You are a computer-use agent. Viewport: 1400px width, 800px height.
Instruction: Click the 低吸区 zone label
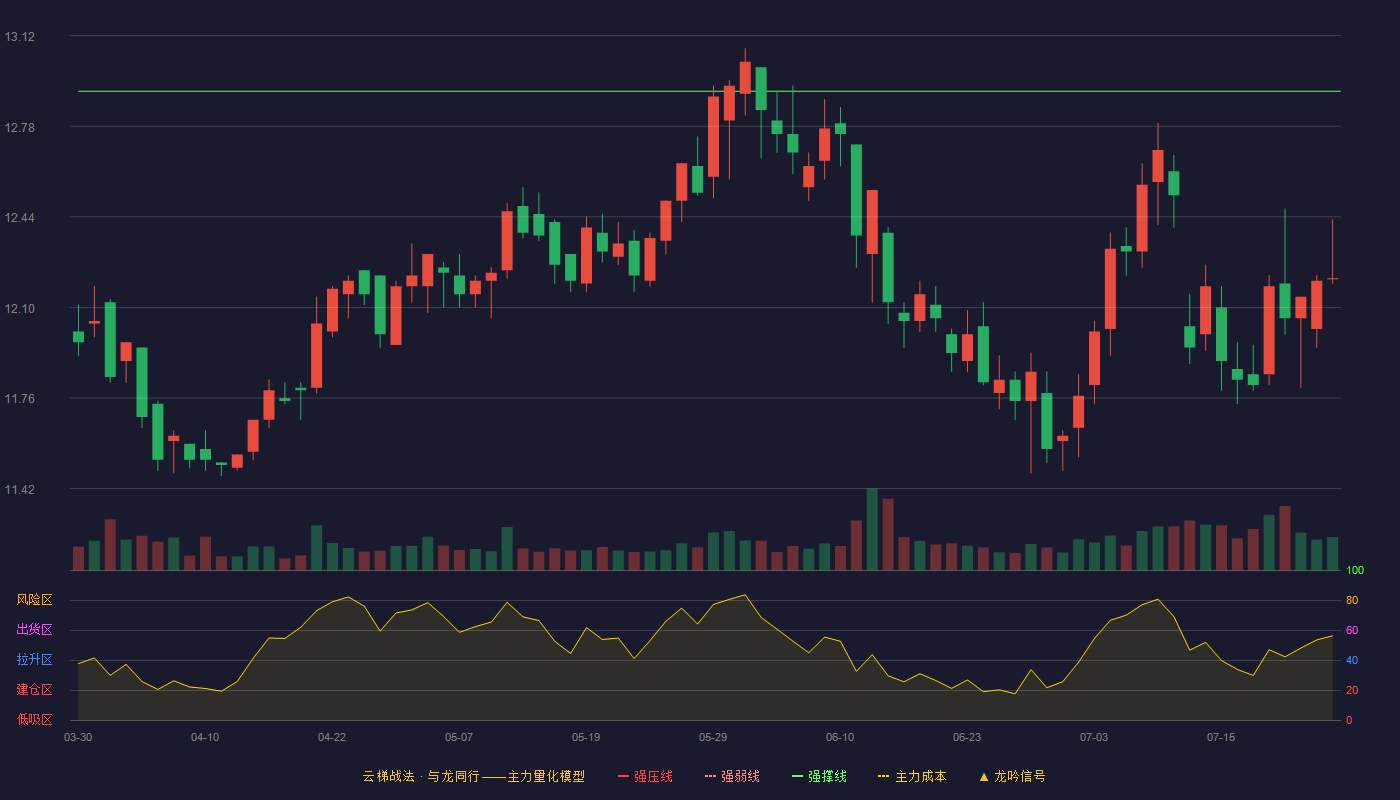coord(34,720)
